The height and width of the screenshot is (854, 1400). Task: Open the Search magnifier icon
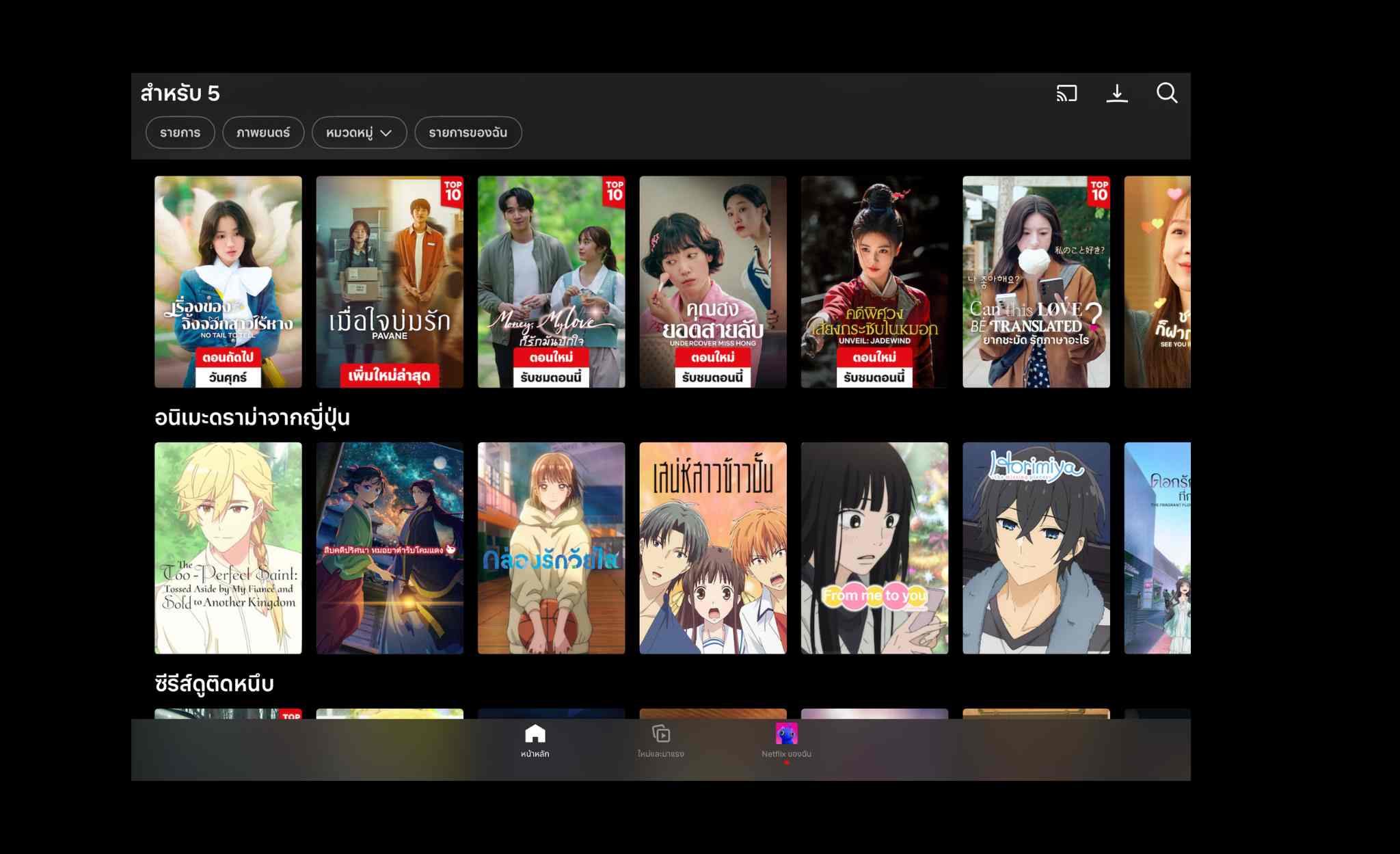pyautogui.click(x=1166, y=93)
